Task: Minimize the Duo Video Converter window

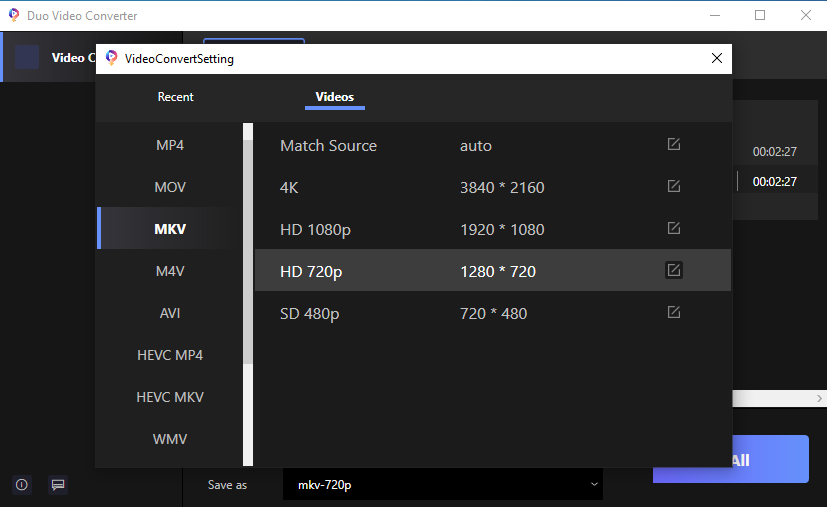Action: [715, 15]
